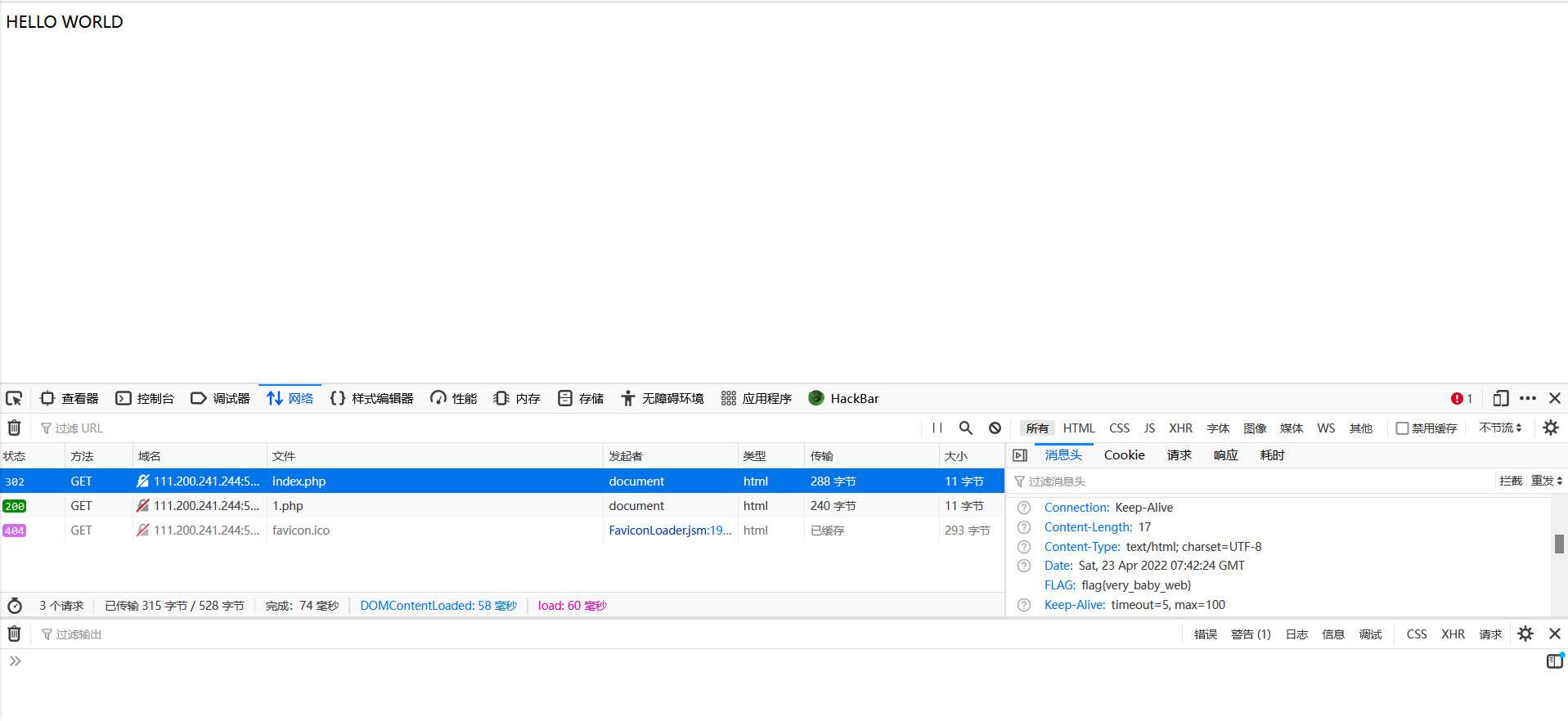Screen dimensions: 1568x721
Task: Open the FaviconLoader.jsm initiator link
Action: pos(670,531)
